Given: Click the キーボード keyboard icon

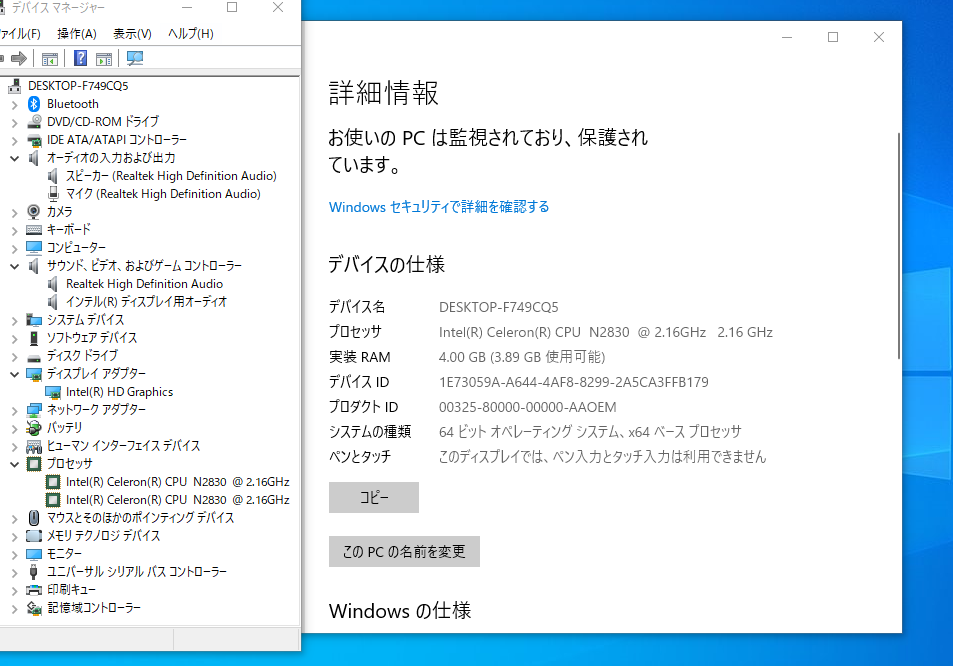Looking at the screenshot, I should pos(34,230).
